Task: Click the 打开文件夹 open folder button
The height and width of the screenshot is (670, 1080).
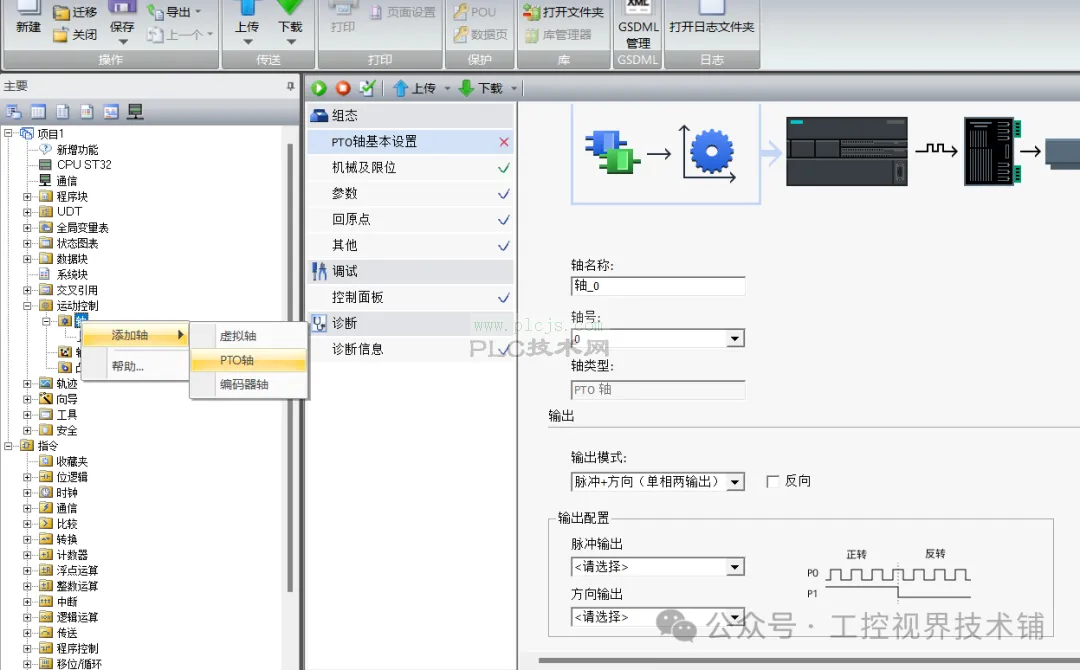Action: (x=563, y=12)
